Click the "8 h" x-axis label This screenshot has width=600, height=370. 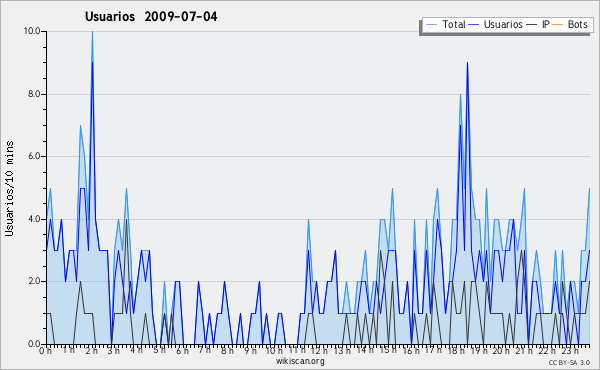[x=227, y=350]
